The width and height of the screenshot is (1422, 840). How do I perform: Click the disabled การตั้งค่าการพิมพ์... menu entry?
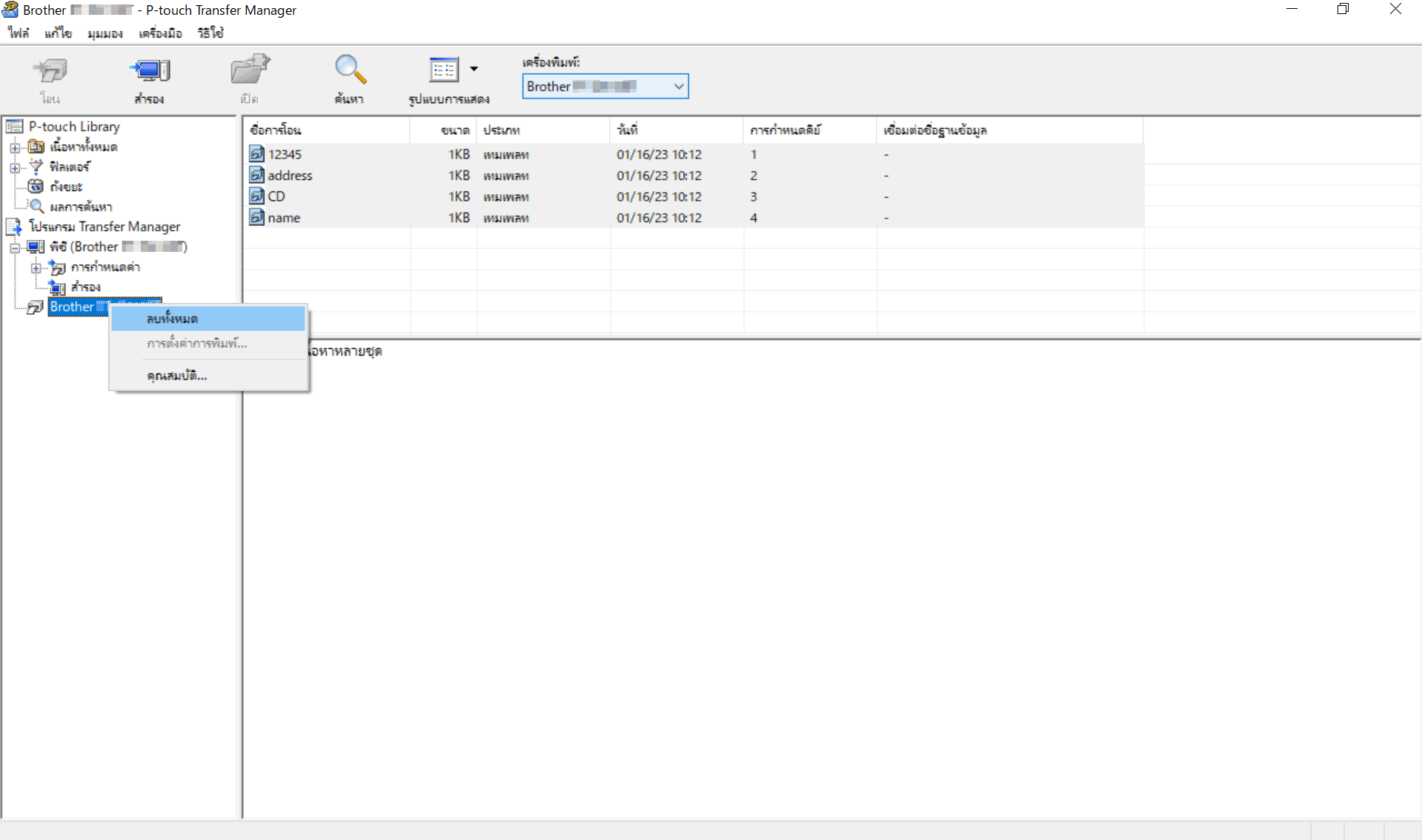pyautogui.click(x=208, y=344)
